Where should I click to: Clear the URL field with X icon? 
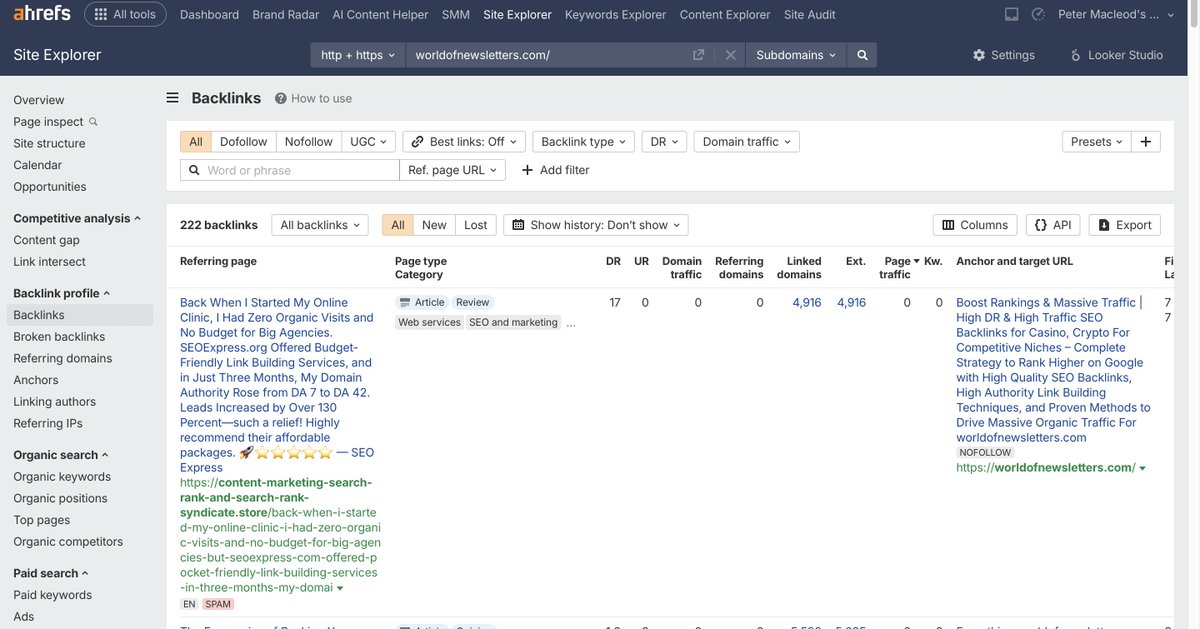(731, 55)
